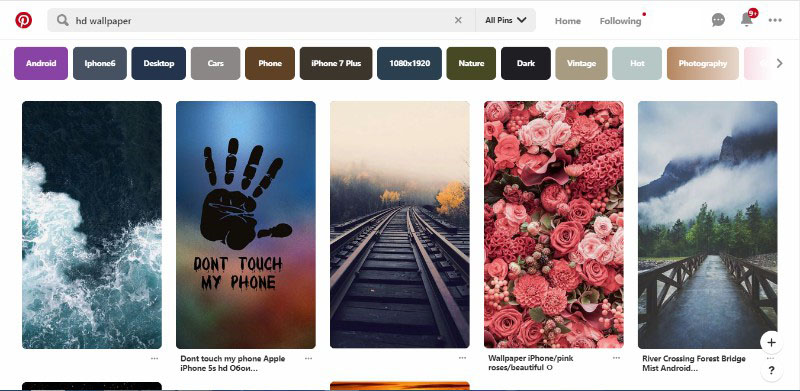Image resolution: width=800 pixels, height=391 pixels.
Task: Select the Vintage category chip
Action: point(581,63)
